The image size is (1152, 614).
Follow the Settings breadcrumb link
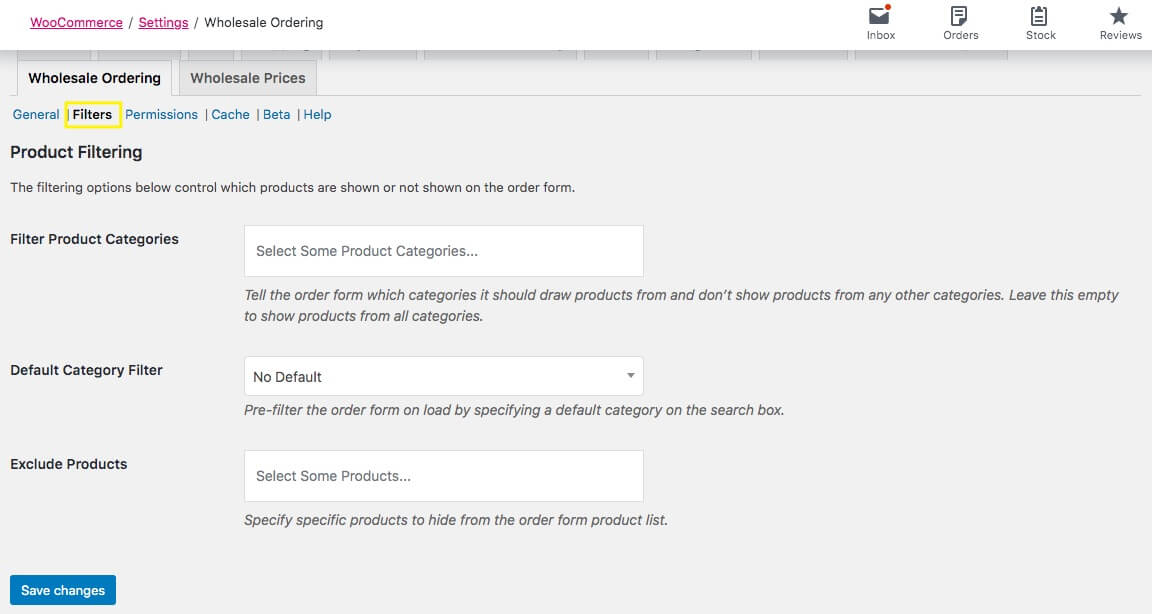[163, 22]
